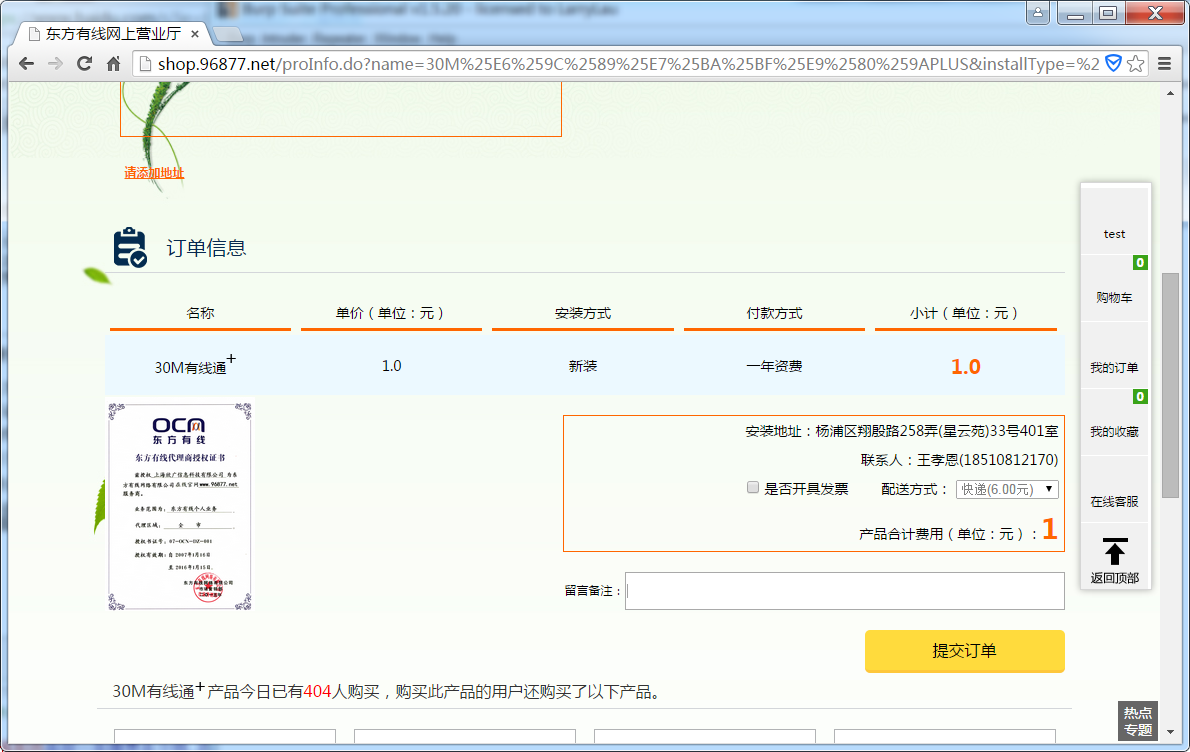This screenshot has width=1190, height=752.
Task: Click the 一年资费 payment cell
Action: 774,366
